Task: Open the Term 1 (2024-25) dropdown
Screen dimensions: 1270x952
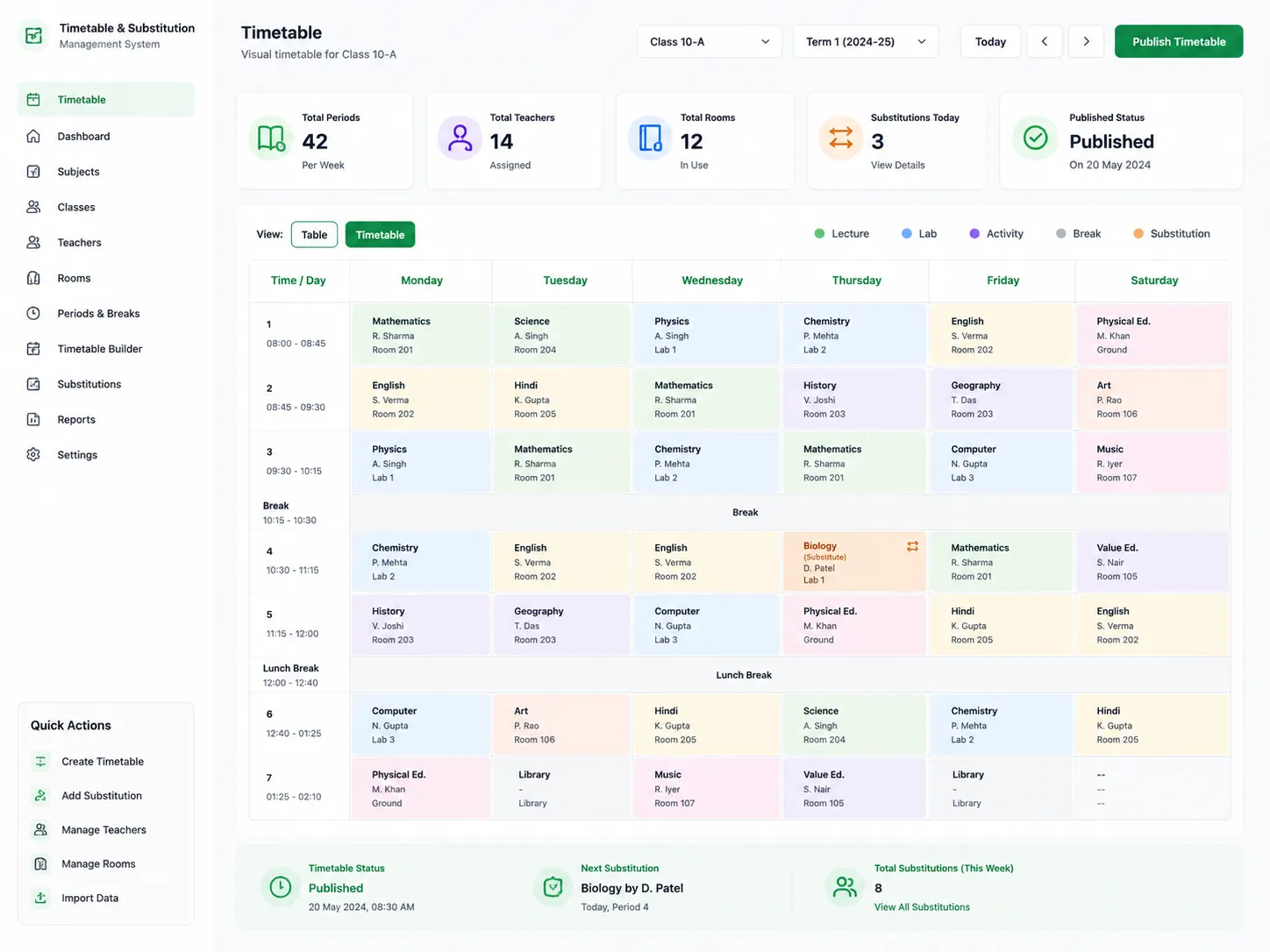Action: [866, 42]
